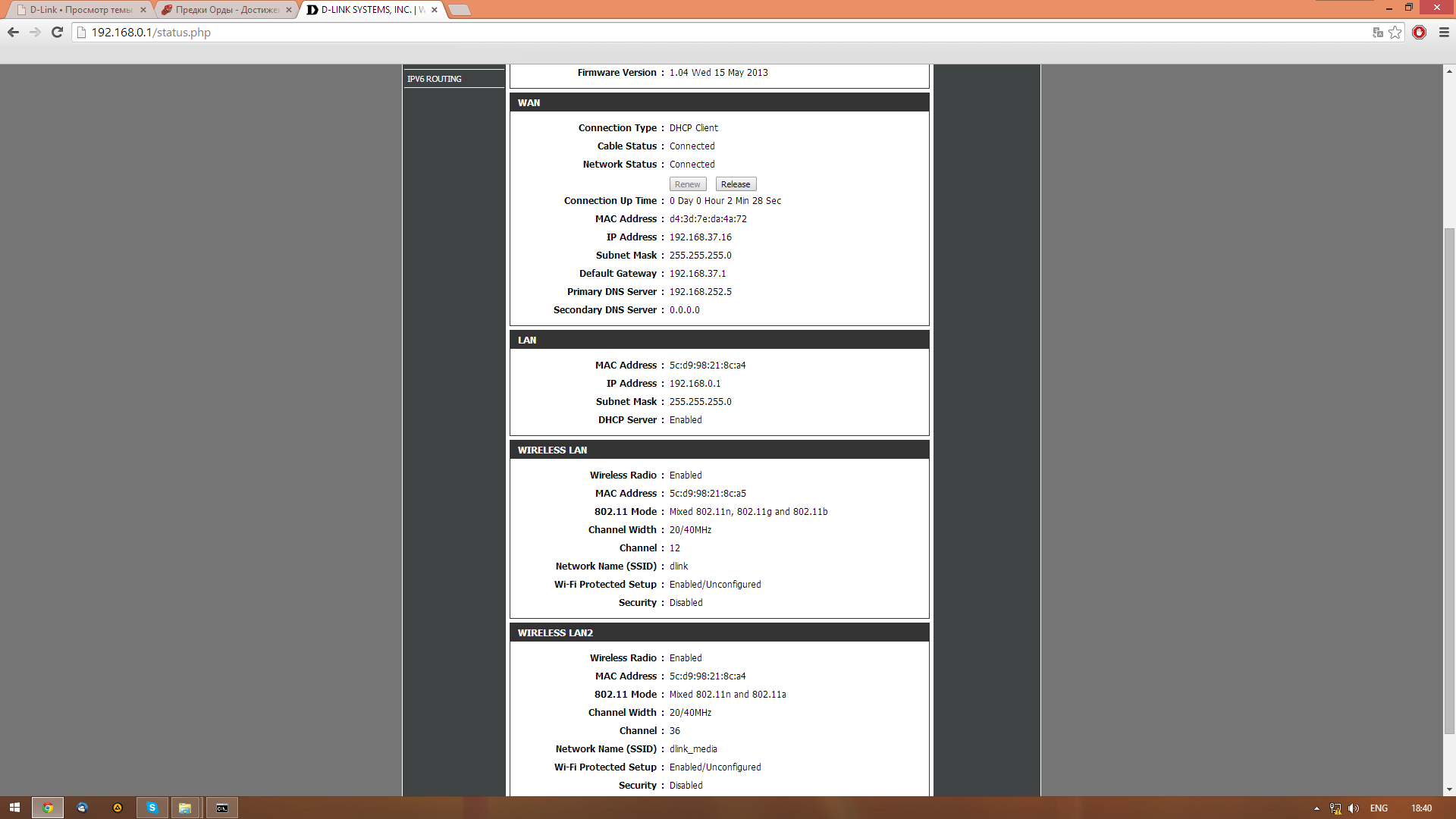Switch to the Предки Орды tab
Viewport: 1456px width, 819px height.
[x=226, y=10]
